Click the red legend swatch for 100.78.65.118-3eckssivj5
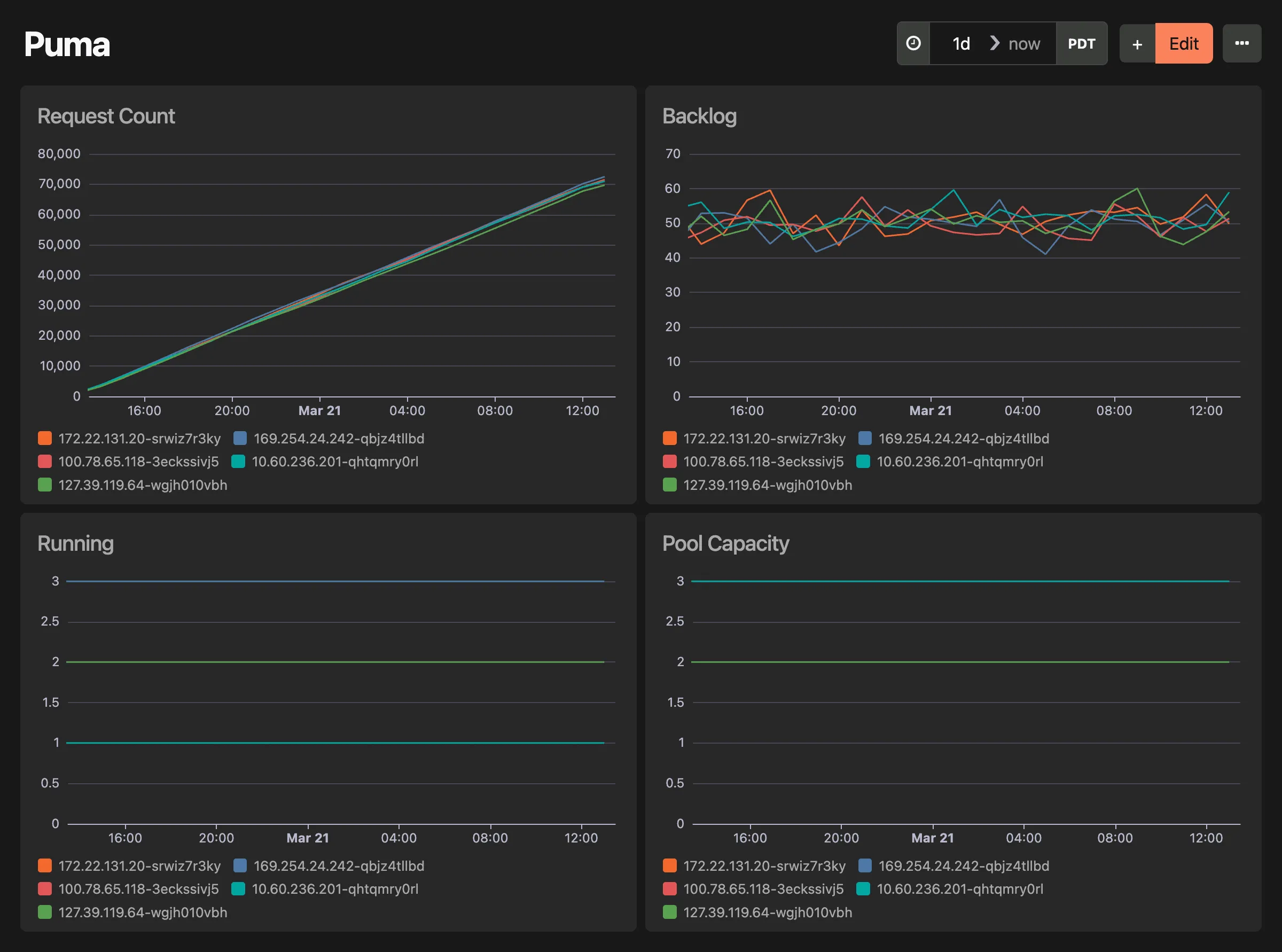 click(45, 462)
